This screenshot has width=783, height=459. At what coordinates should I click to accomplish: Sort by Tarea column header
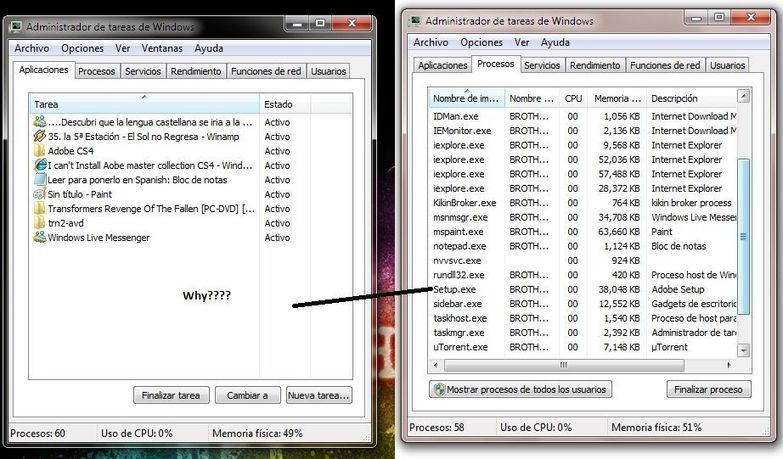click(144, 104)
